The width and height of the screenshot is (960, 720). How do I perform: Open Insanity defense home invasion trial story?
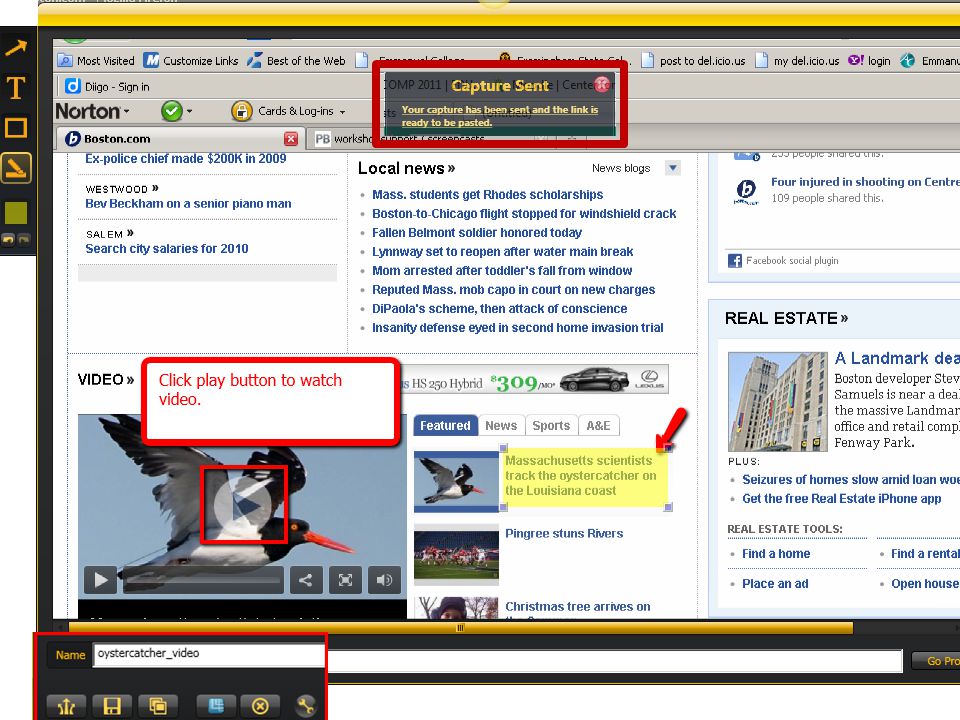[x=518, y=328]
